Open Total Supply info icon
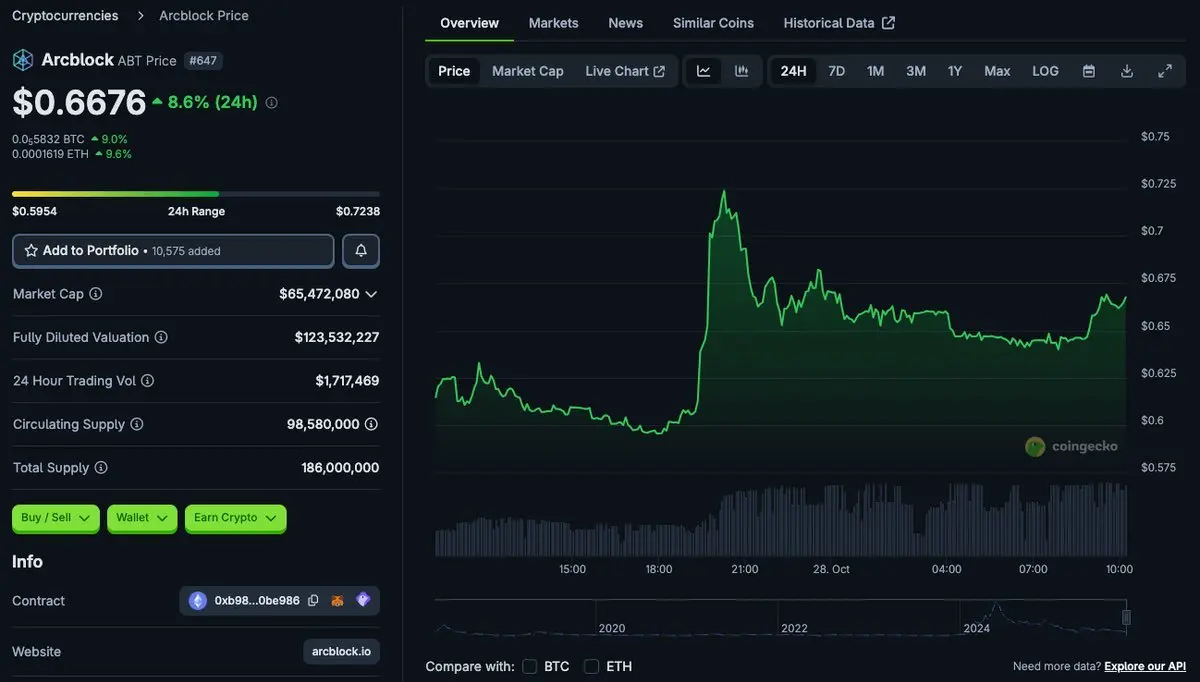This screenshot has width=1200, height=682. pos(101,467)
